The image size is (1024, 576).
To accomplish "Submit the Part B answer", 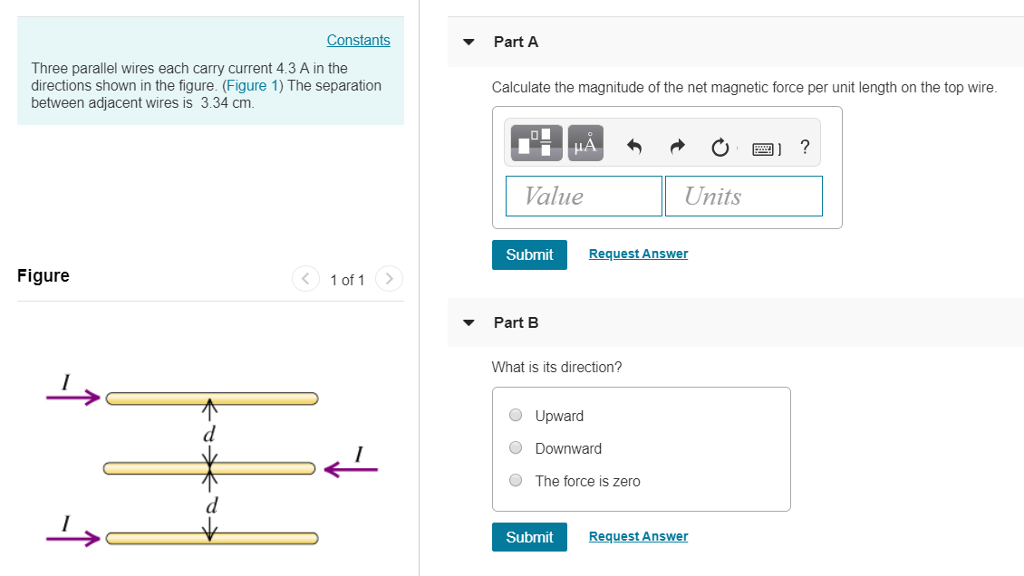I will [529, 536].
